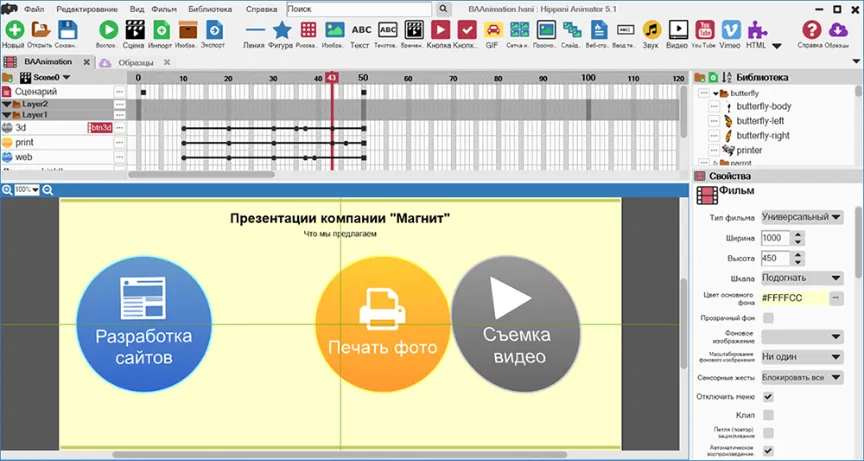Insert a Звук sound element
Screen dimensions: 864x461
(651, 30)
